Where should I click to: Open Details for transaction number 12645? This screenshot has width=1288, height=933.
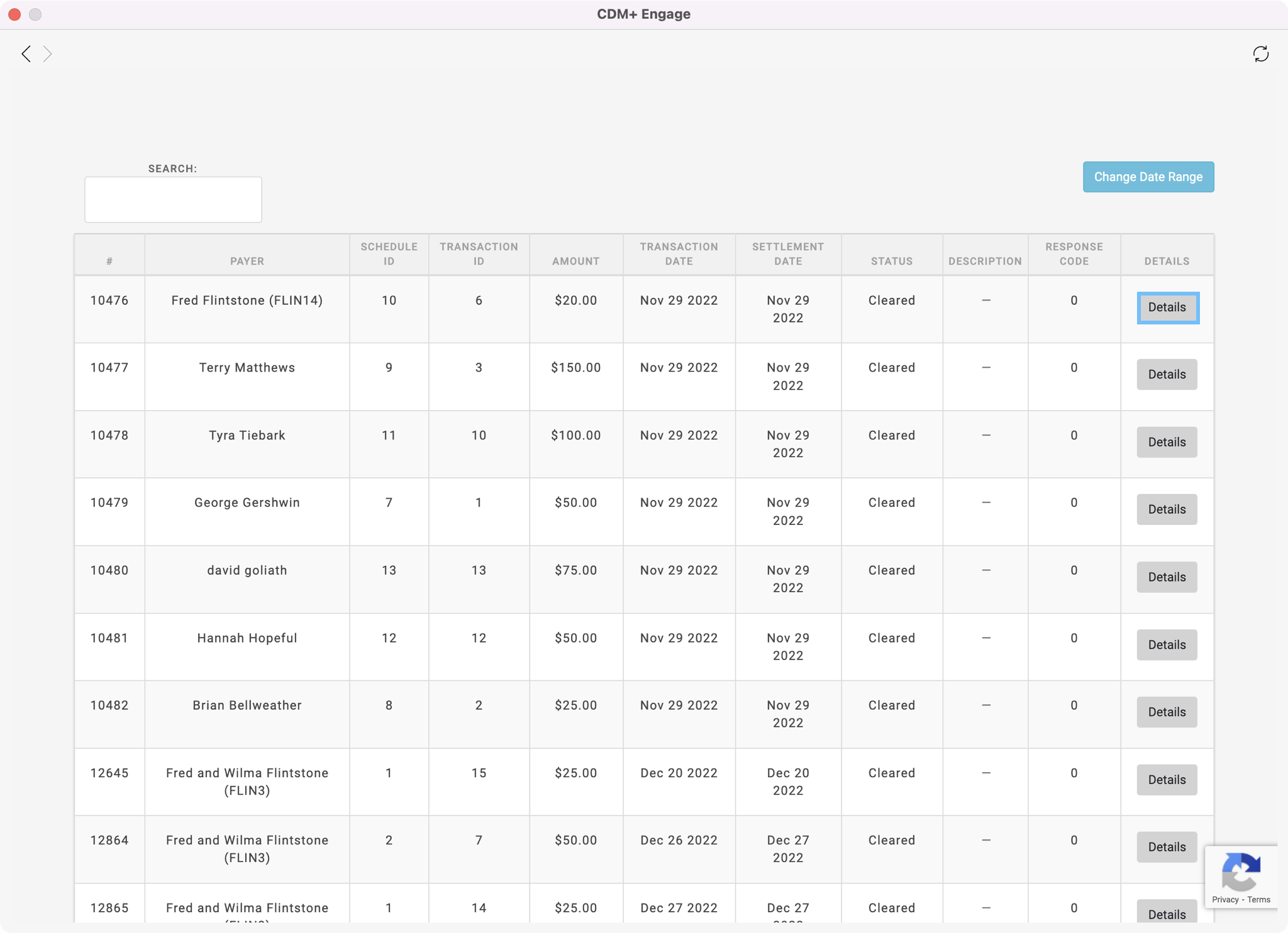[x=1167, y=780]
